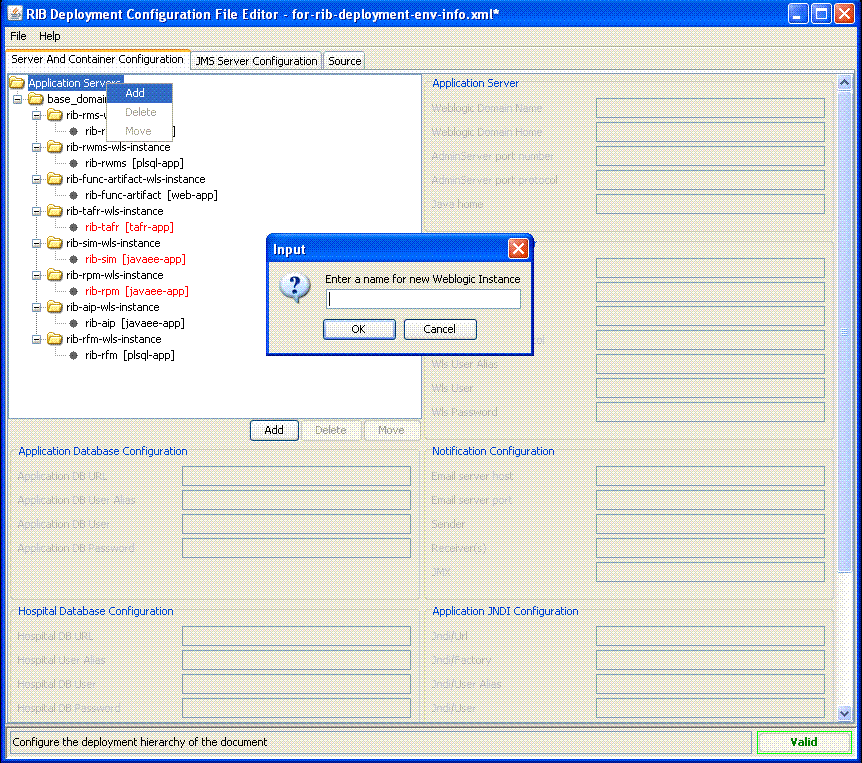
Task: Focus the new Weblogic Instance name field
Action: (423, 298)
